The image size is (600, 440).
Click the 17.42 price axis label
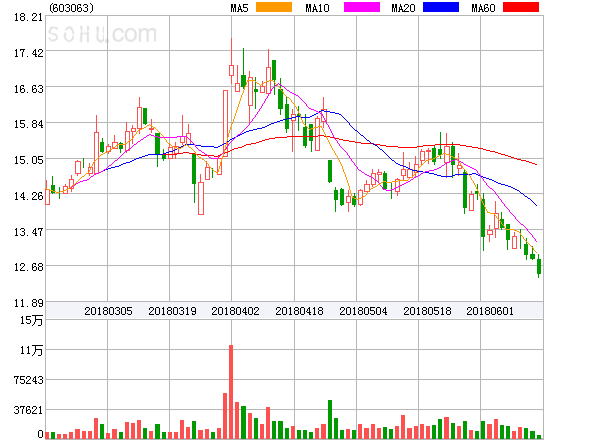[29, 53]
